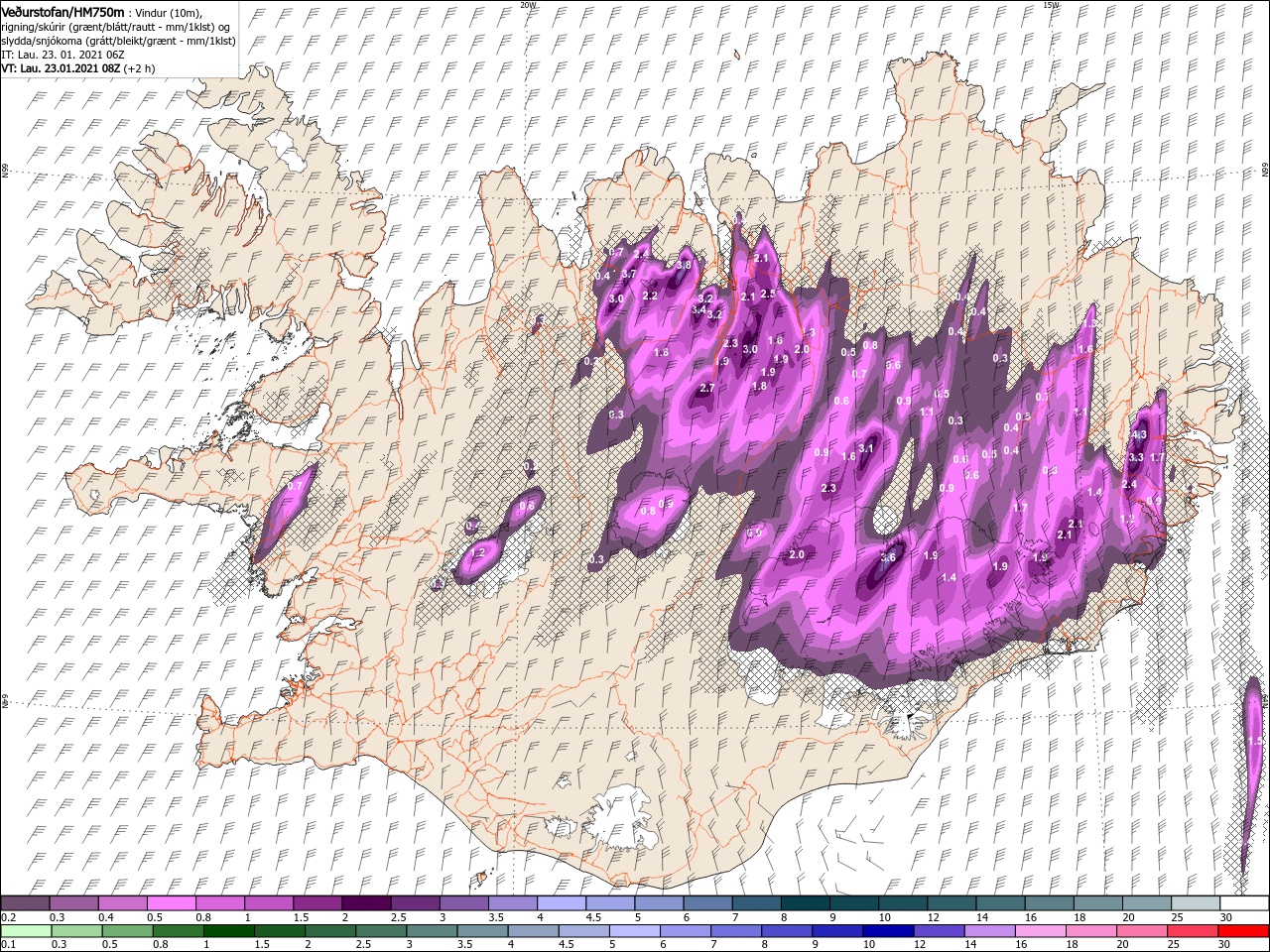Click the 1.5 value in the offshore band
This screenshot has width=1270, height=952.
(x=1254, y=741)
